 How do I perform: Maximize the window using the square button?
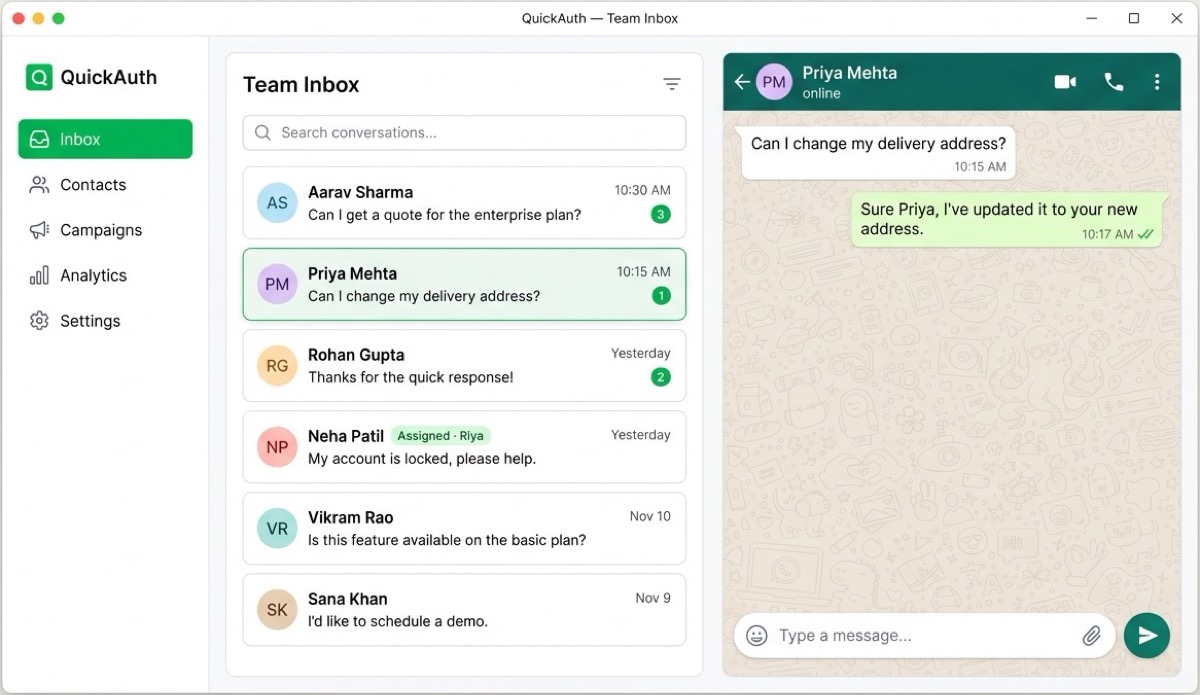[1134, 18]
